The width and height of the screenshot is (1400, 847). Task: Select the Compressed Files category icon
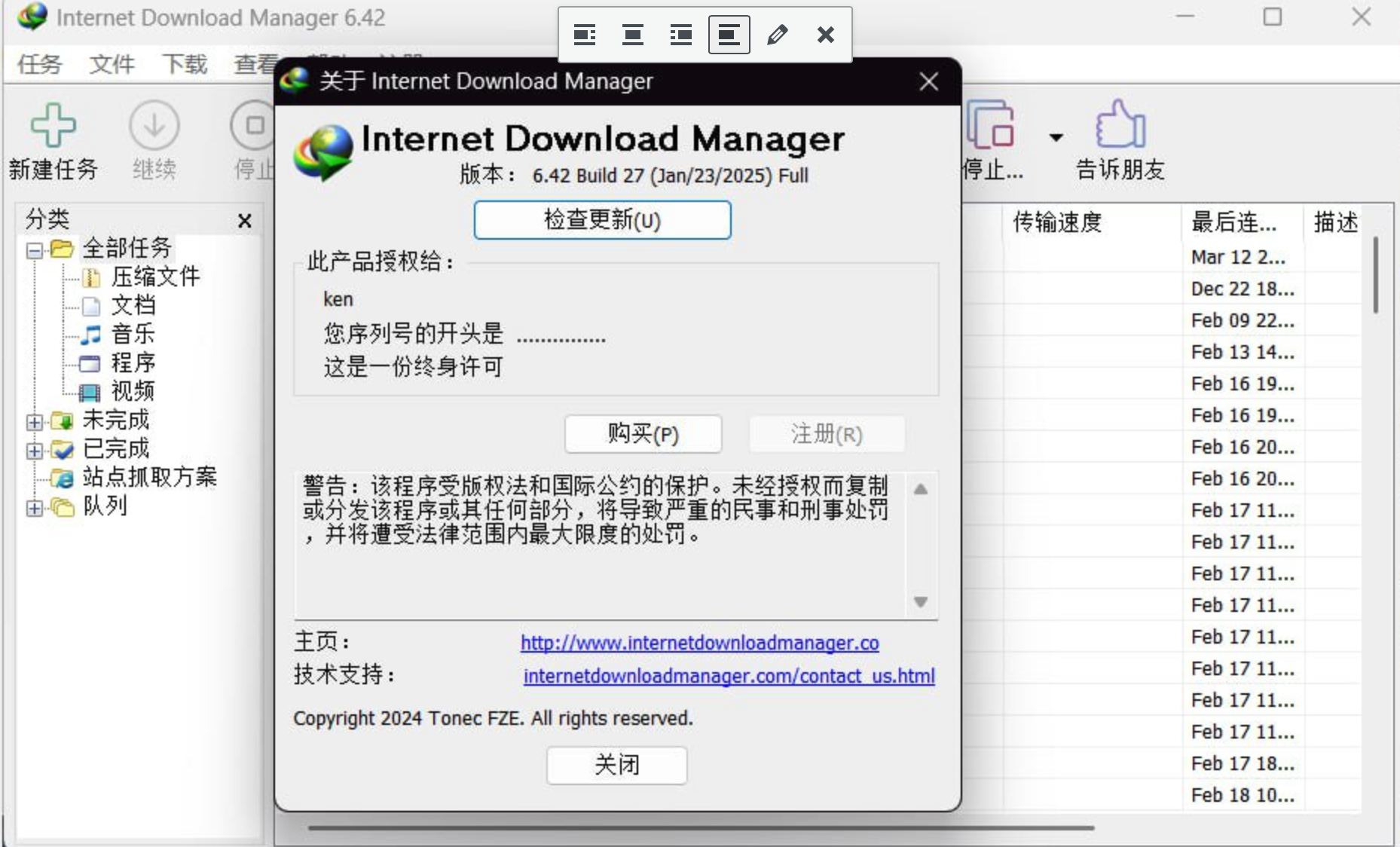(92, 277)
